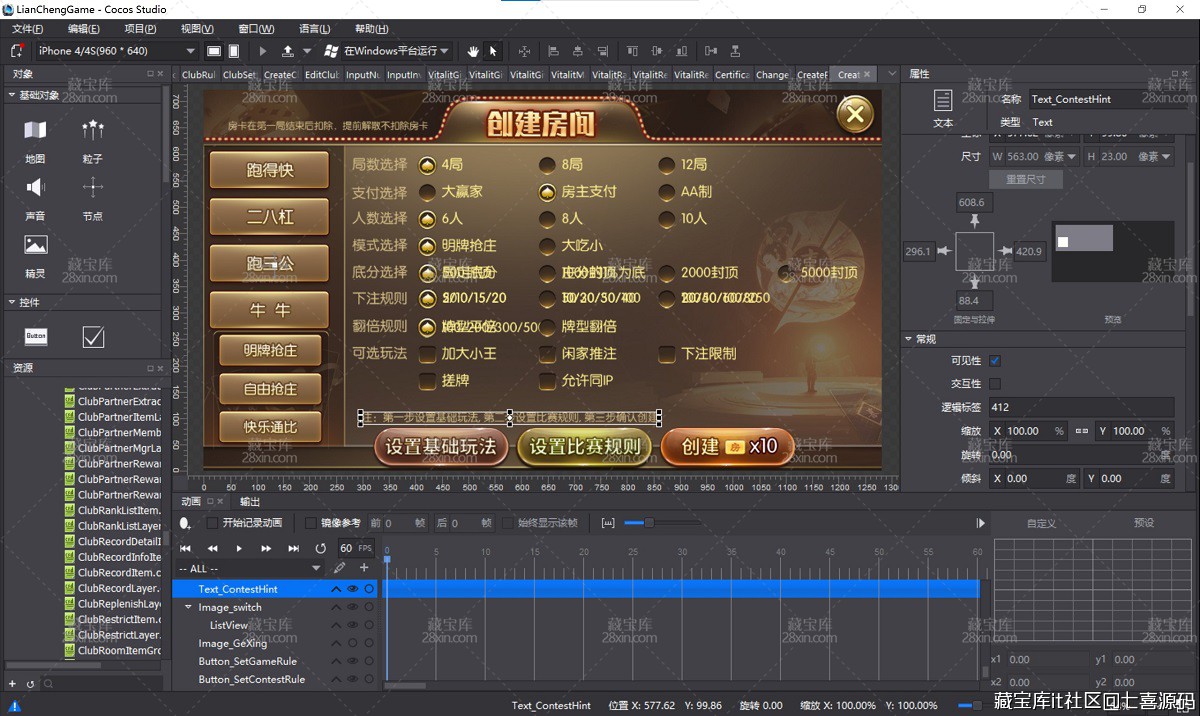Select the arrow pointer tool

click(493, 51)
